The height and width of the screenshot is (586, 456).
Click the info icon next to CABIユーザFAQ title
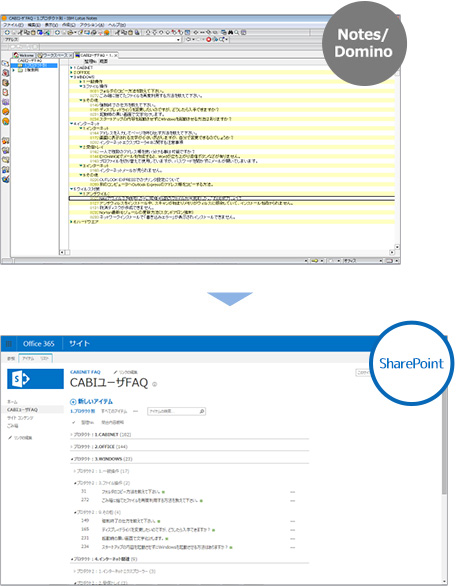155,384
